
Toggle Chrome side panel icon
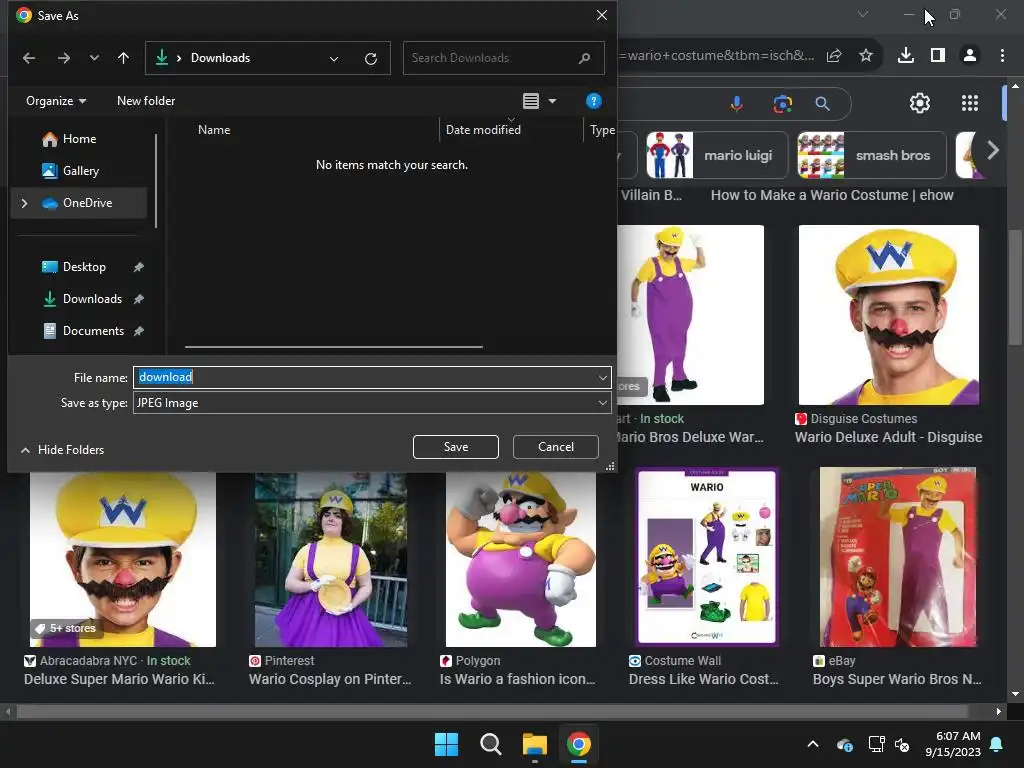(938, 56)
